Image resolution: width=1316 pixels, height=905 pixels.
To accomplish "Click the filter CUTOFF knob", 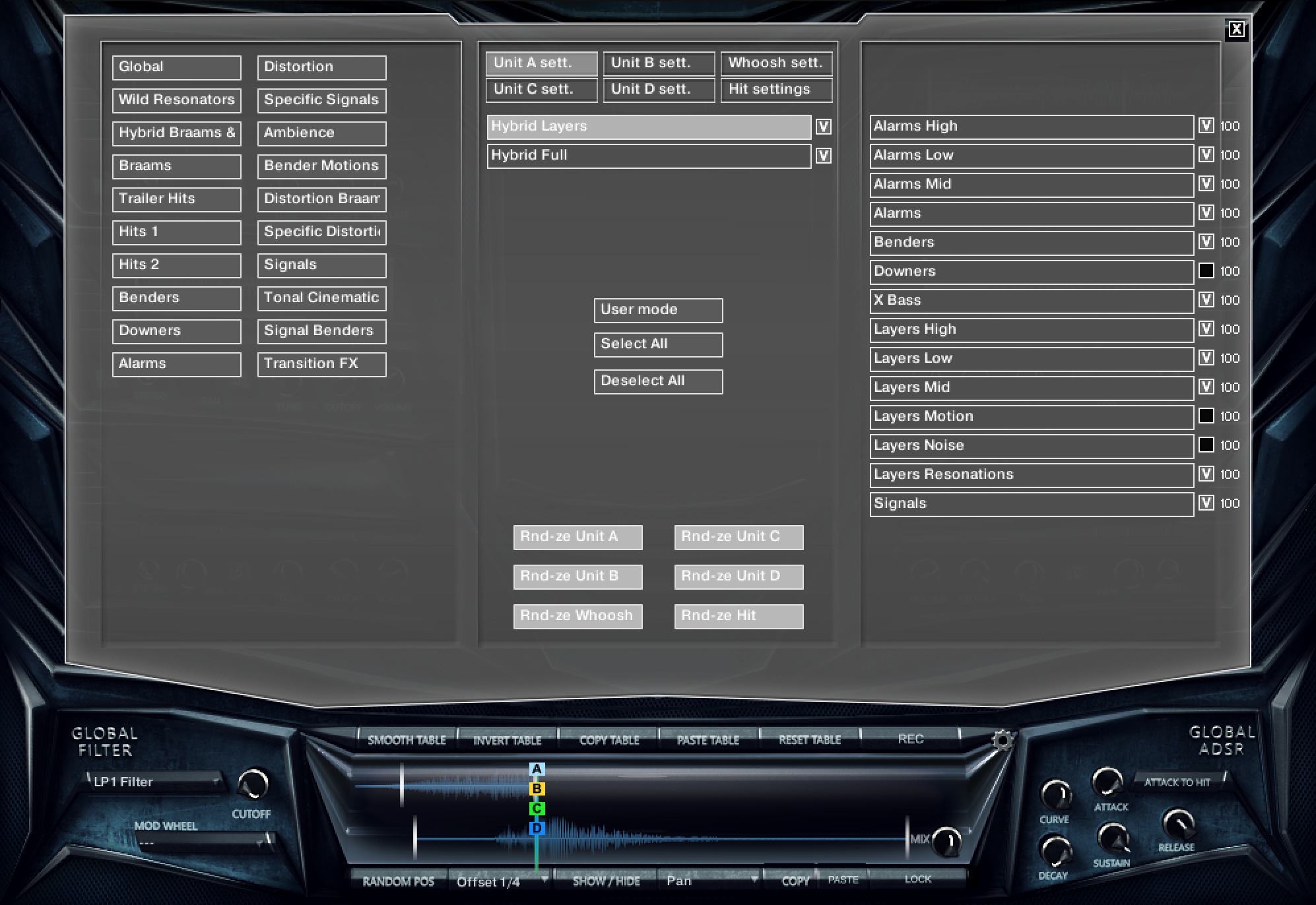I will (x=253, y=784).
